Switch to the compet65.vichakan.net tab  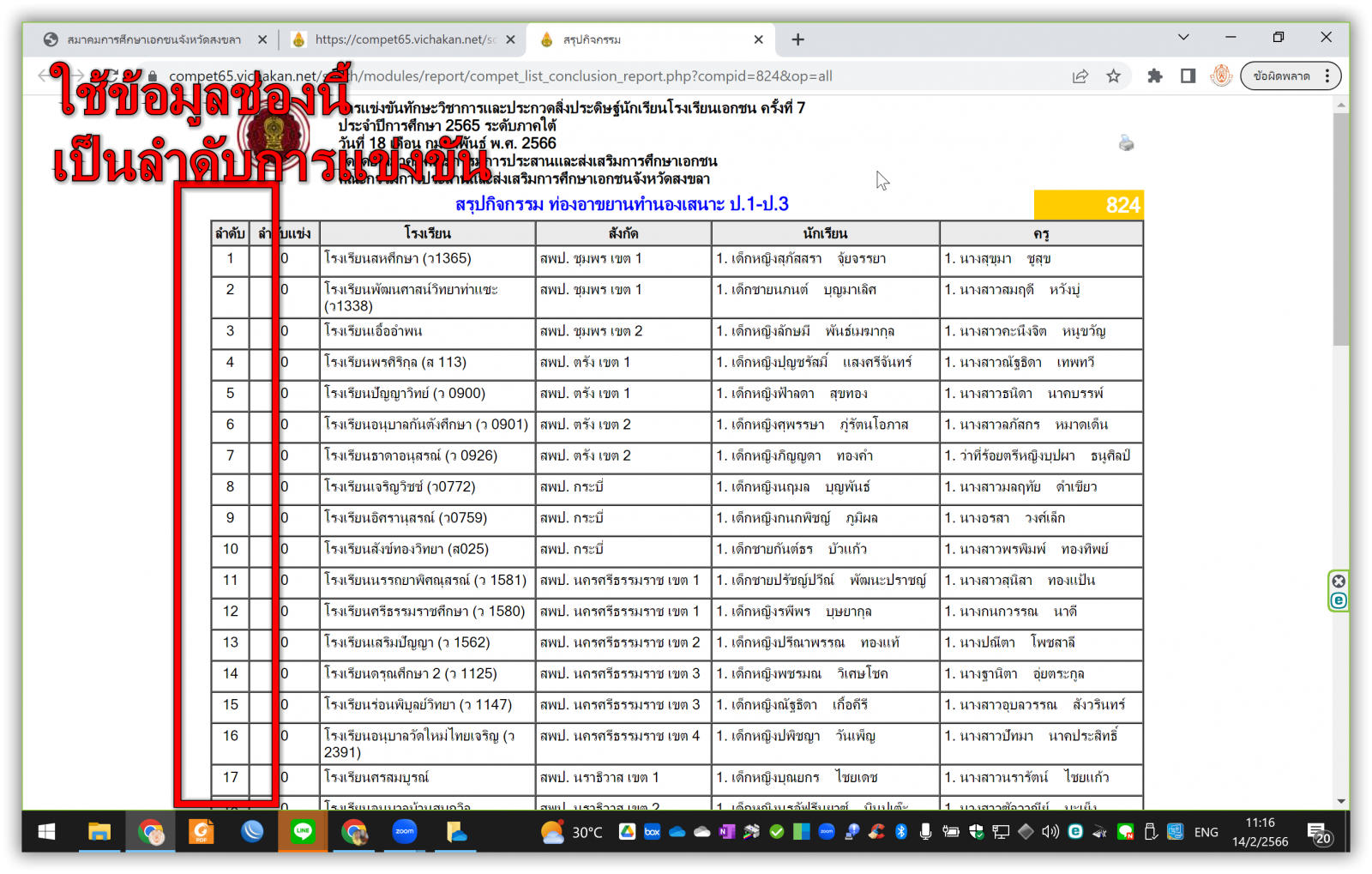coord(403,39)
